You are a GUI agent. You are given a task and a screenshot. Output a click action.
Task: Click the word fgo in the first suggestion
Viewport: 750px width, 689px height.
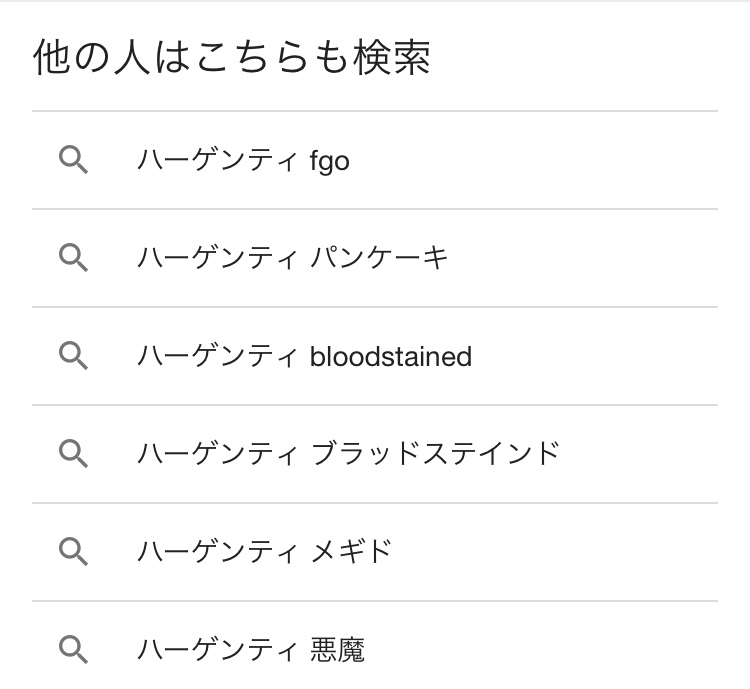[x=330, y=161]
